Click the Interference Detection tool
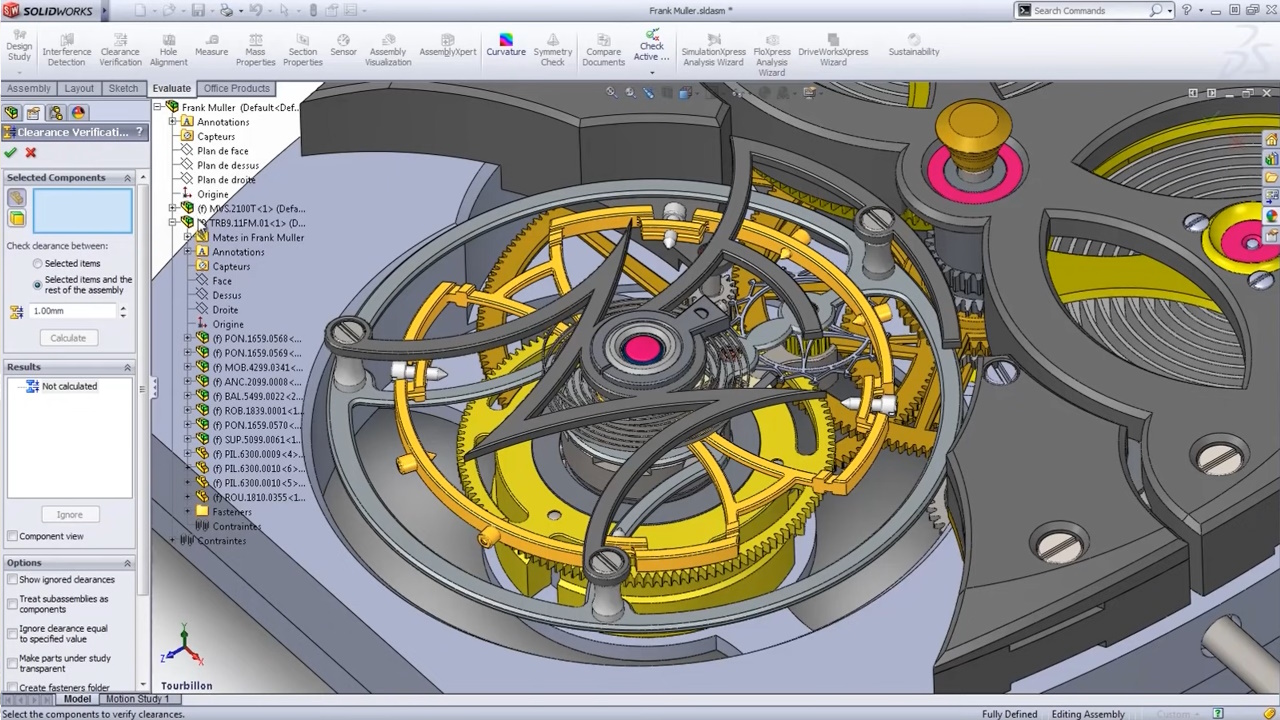Screen dimensions: 1280x720 point(66,50)
